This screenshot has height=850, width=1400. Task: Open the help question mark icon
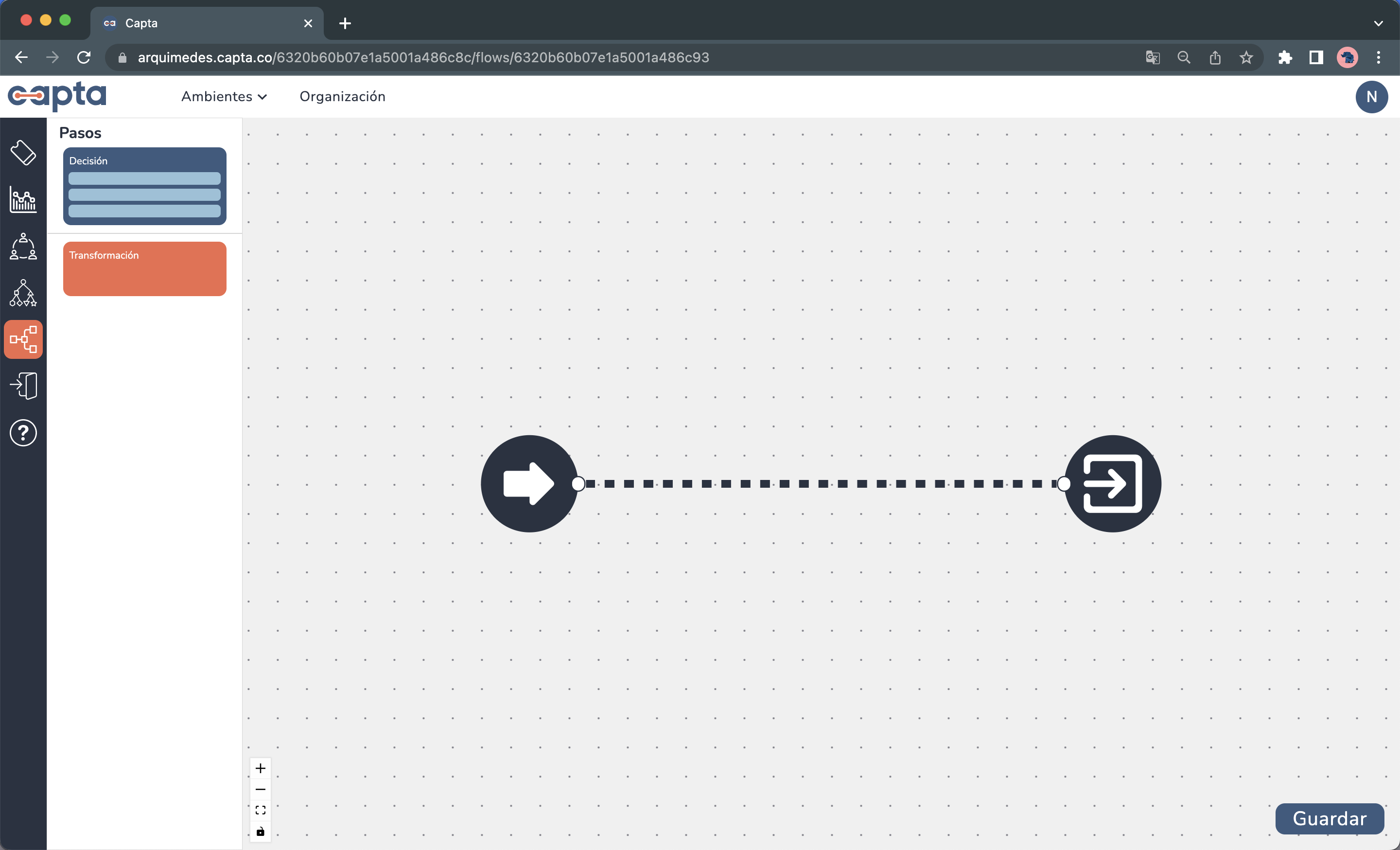tap(23, 433)
